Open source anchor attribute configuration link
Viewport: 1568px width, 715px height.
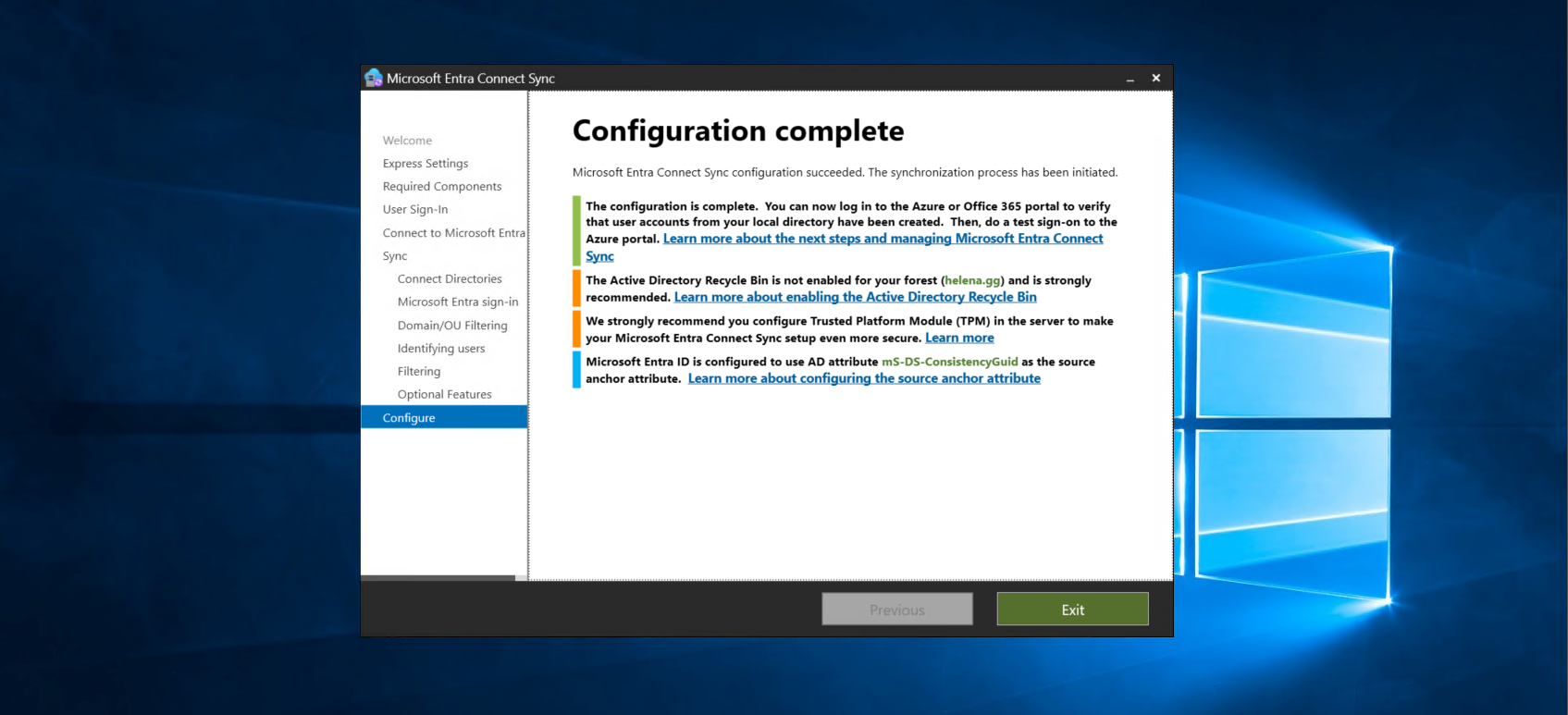tap(864, 378)
